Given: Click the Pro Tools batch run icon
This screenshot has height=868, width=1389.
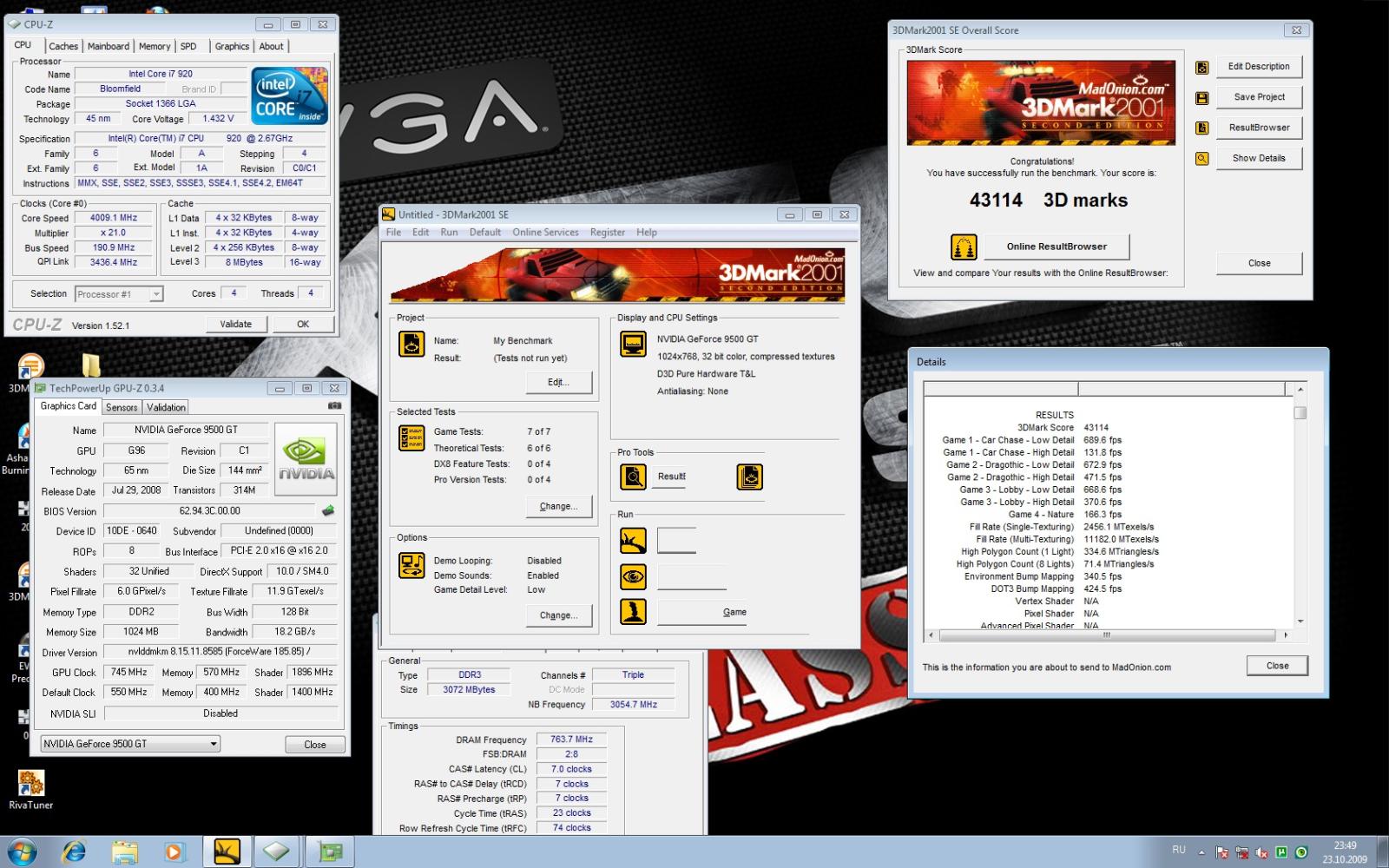Looking at the screenshot, I should pyautogui.click(x=750, y=477).
